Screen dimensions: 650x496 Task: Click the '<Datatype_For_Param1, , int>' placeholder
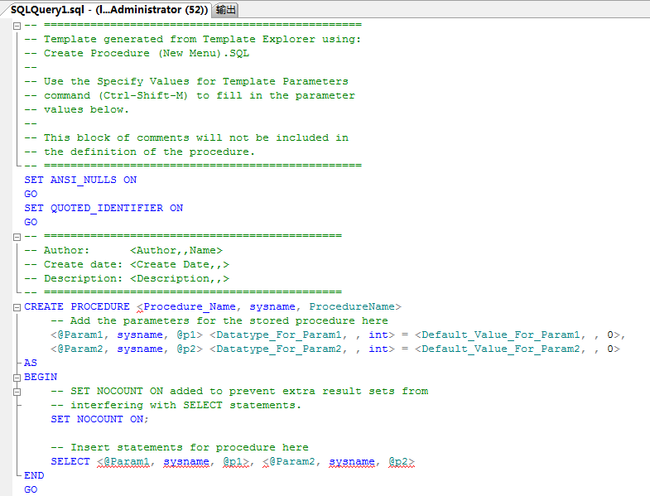pos(302,335)
